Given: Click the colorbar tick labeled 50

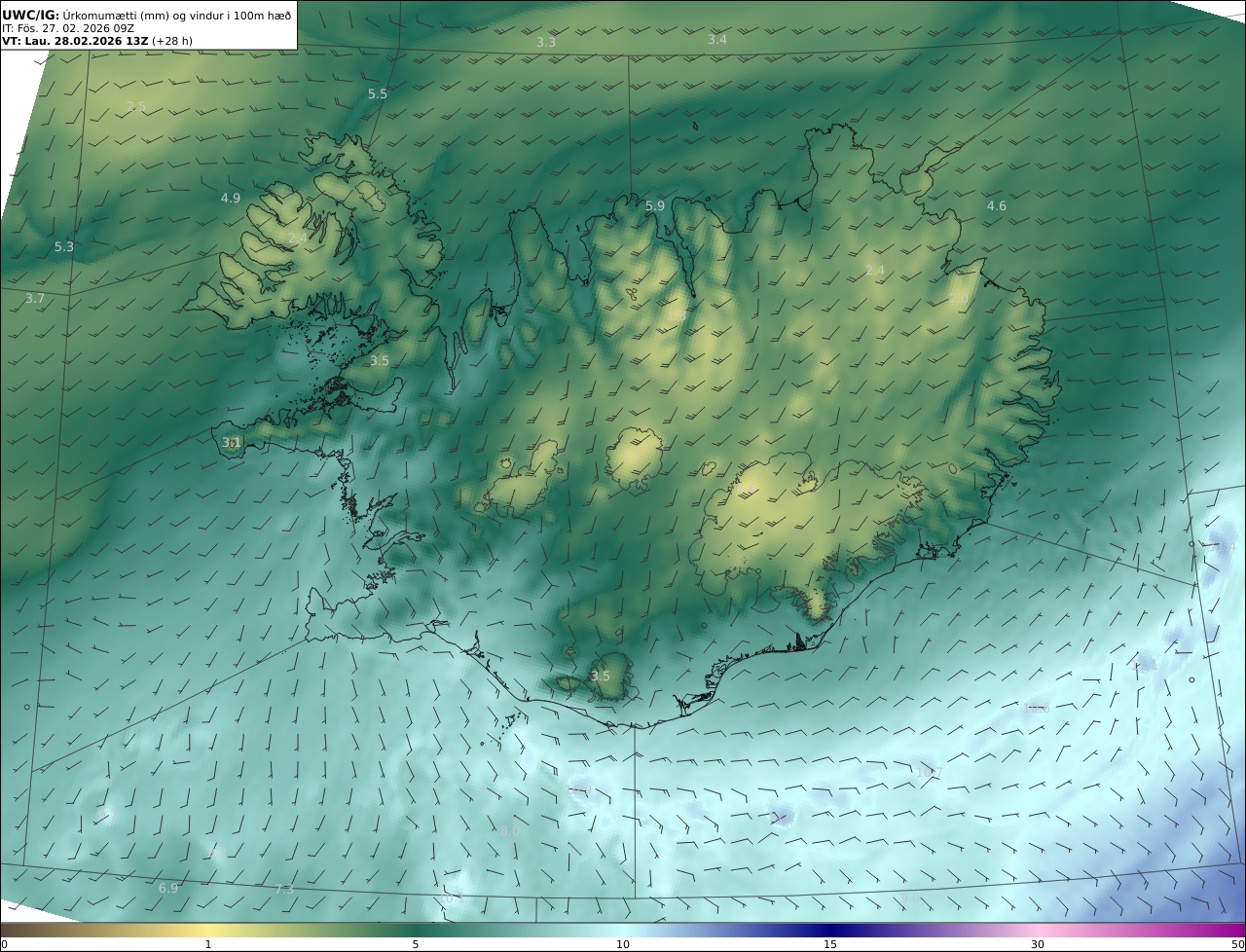Looking at the screenshot, I should click(1237, 944).
